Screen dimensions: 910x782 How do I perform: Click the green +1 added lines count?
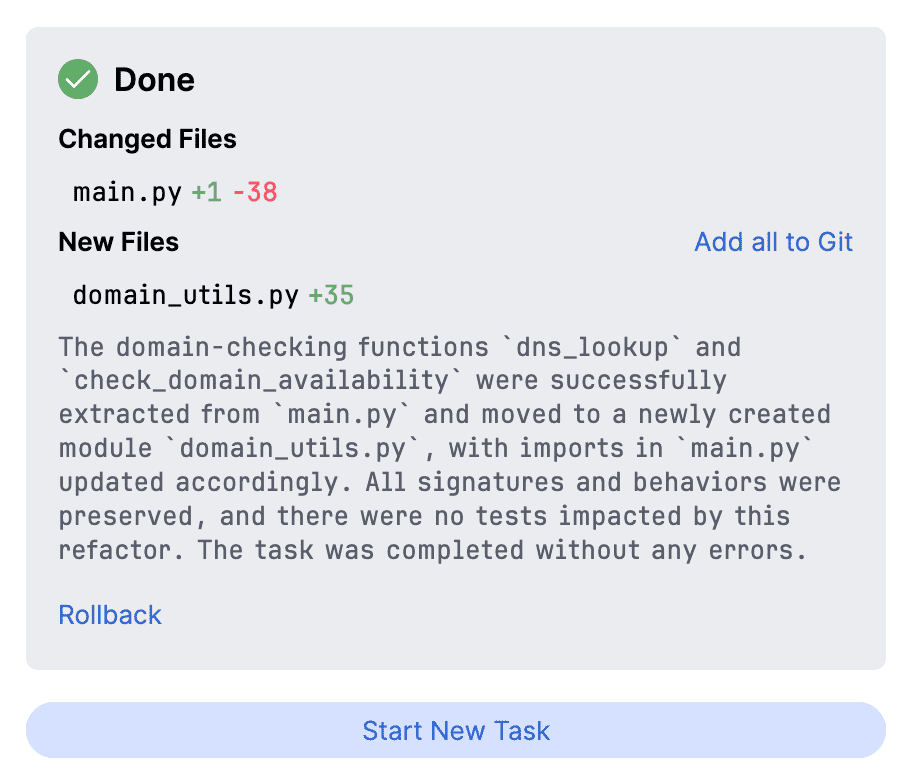(x=207, y=192)
